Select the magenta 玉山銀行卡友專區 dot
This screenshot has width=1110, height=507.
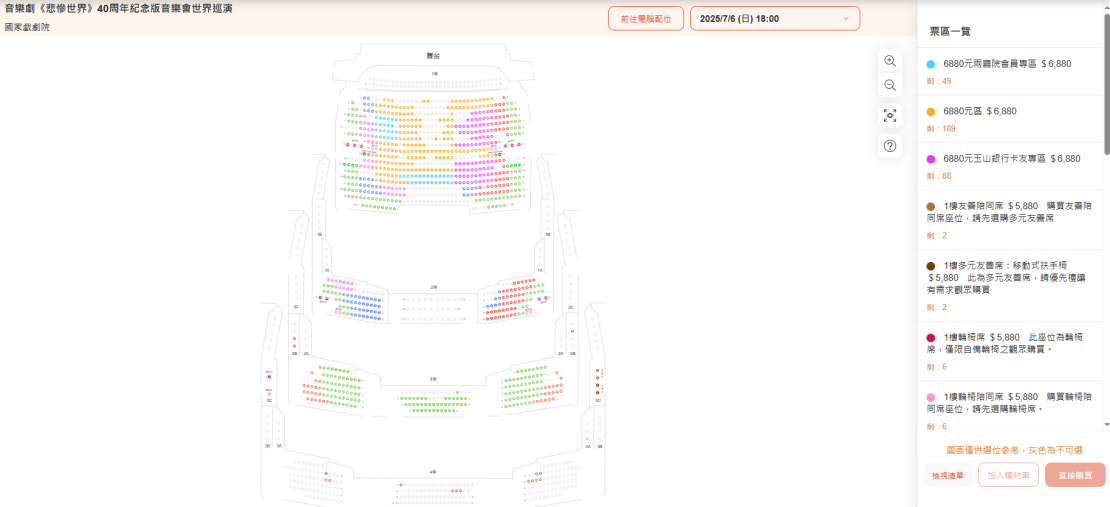tap(931, 159)
